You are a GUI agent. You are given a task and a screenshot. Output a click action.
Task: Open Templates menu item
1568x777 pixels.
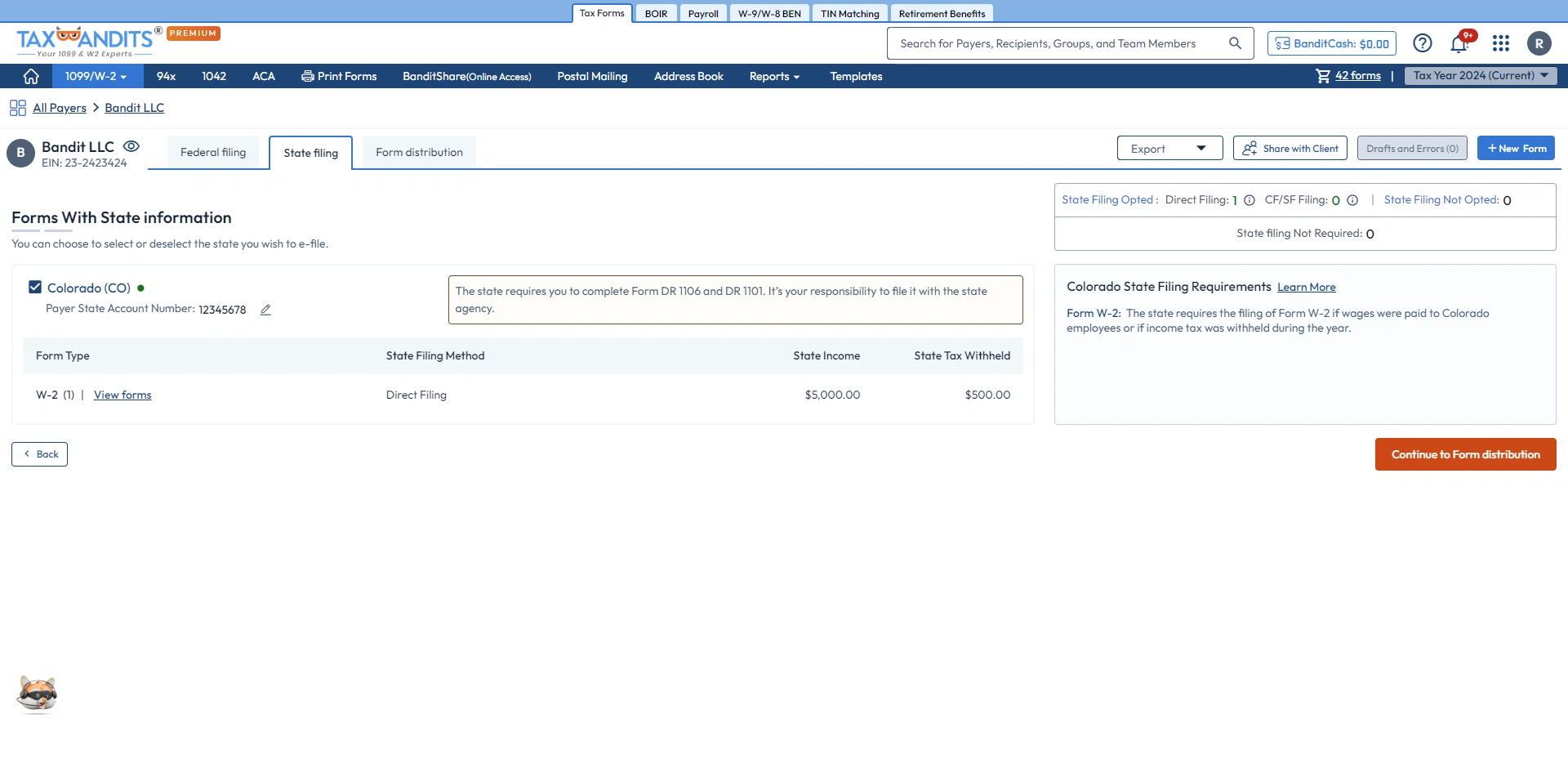point(856,76)
